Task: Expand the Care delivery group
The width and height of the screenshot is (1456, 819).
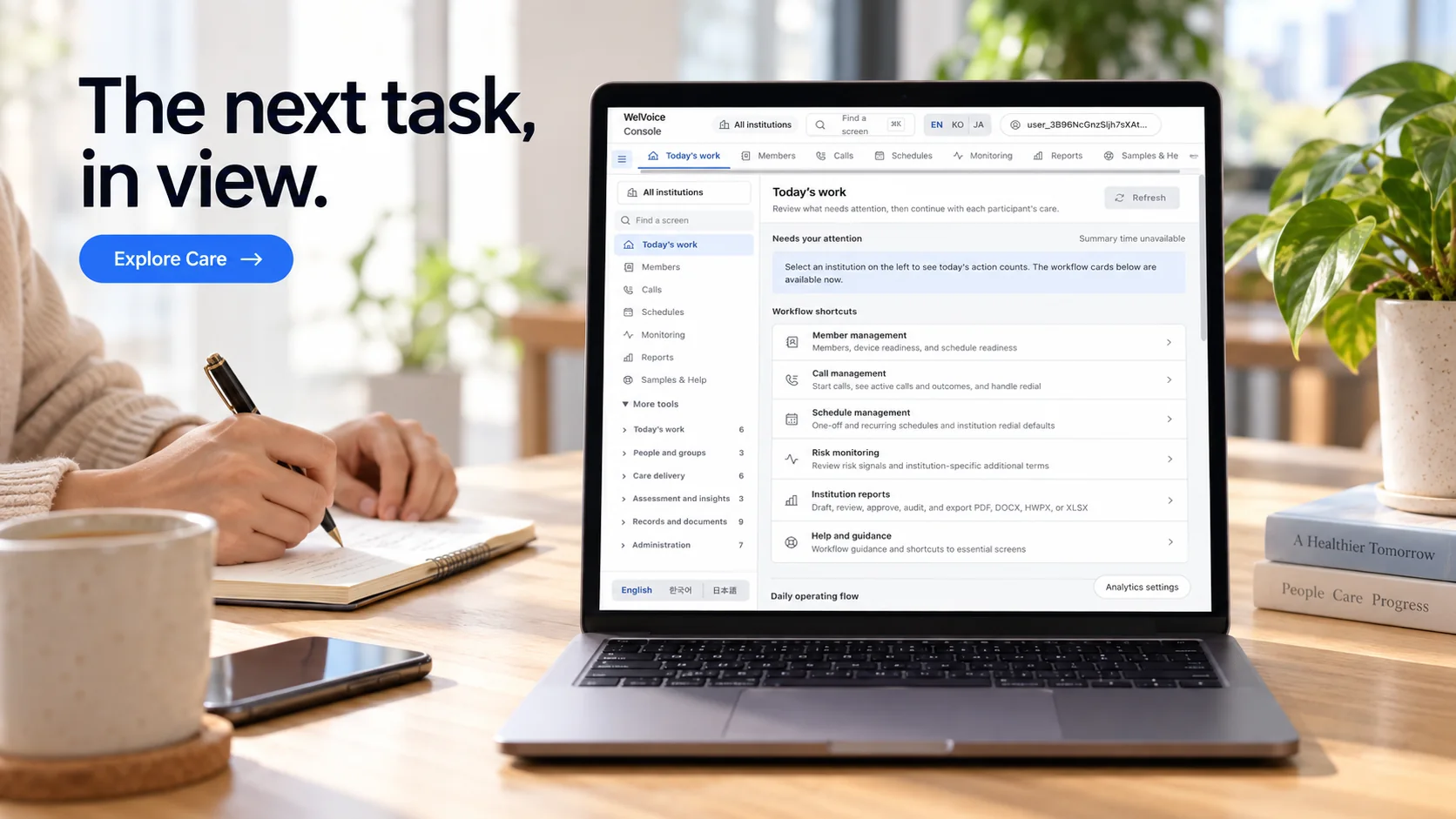Action: click(x=682, y=476)
